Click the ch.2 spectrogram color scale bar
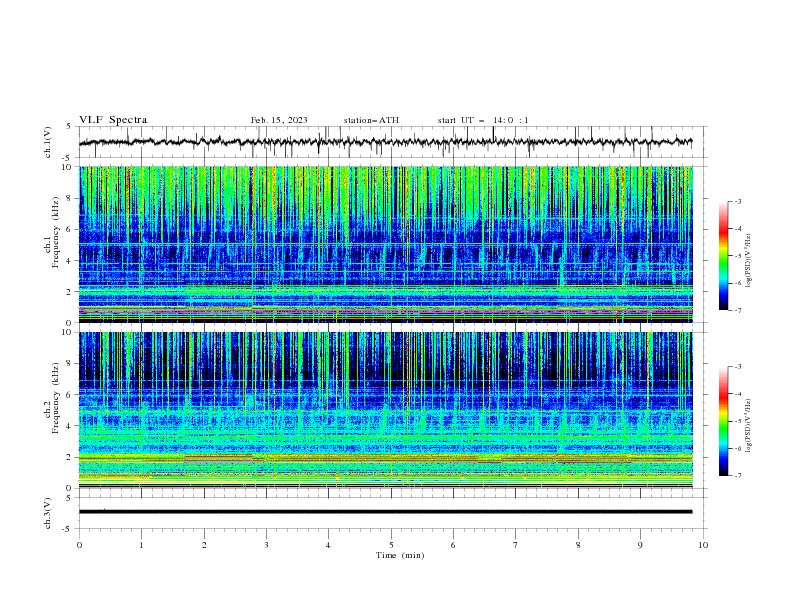Viewport: 792px width, 612px height. click(723, 421)
